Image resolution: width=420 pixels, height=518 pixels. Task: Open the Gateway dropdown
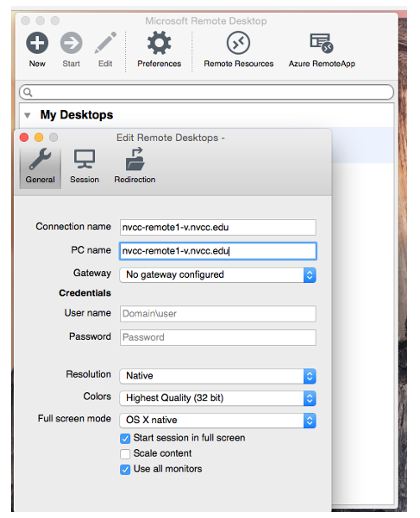coord(218,275)
